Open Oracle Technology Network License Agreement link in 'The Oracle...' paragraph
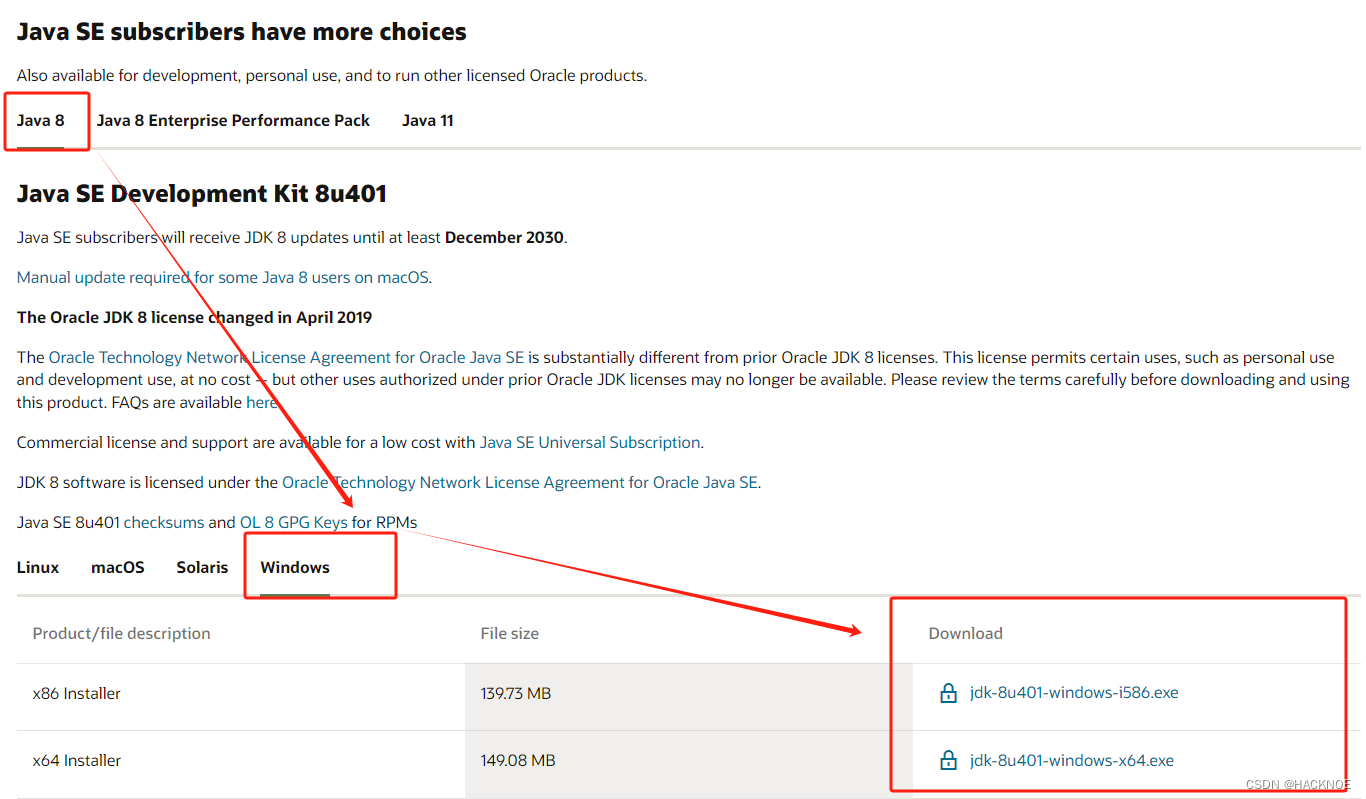This screenshot has width=1366, height=799. coord(286,357)
